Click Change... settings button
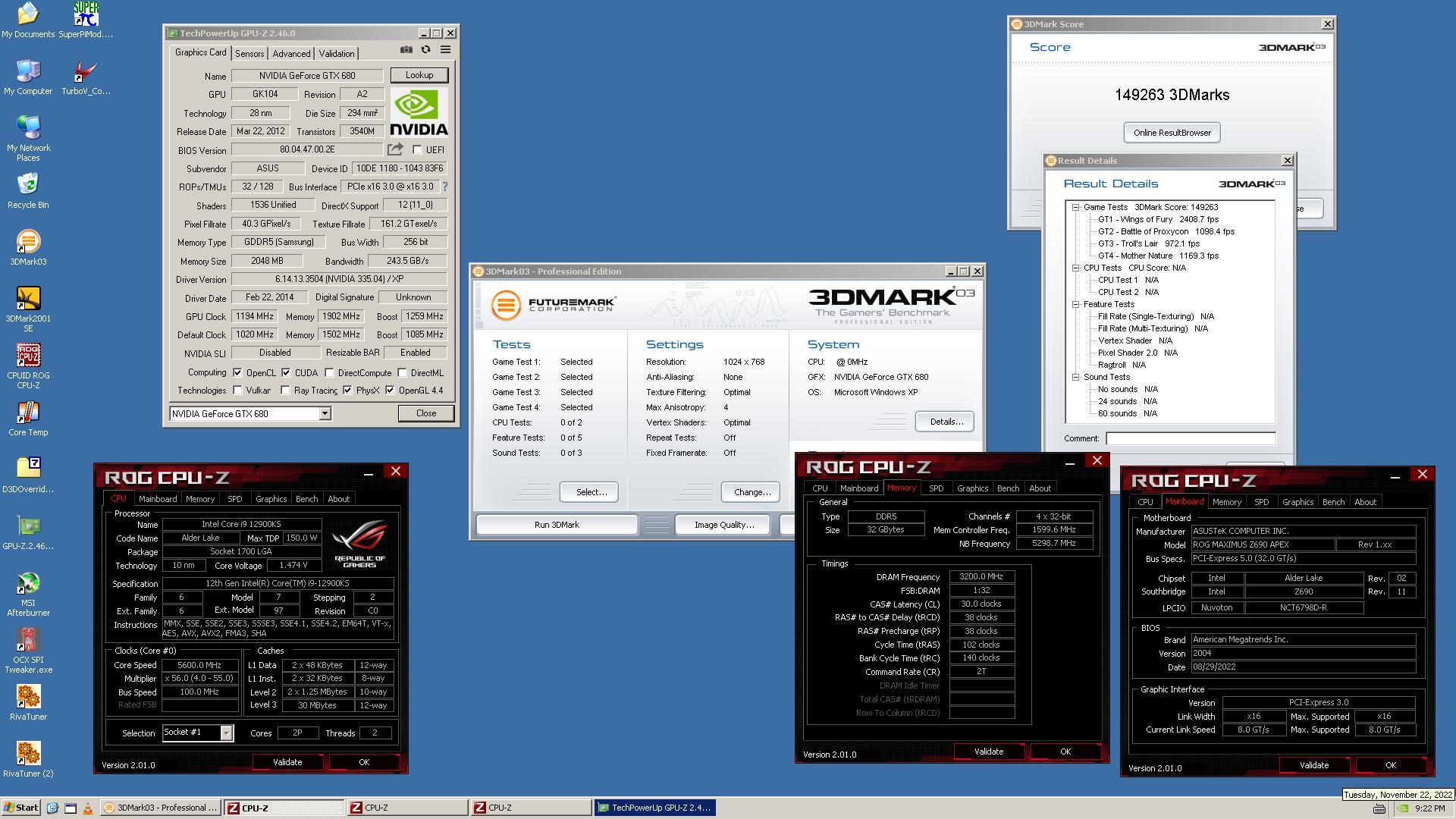This screenshot has width=1456, height=819. (752, 492)
